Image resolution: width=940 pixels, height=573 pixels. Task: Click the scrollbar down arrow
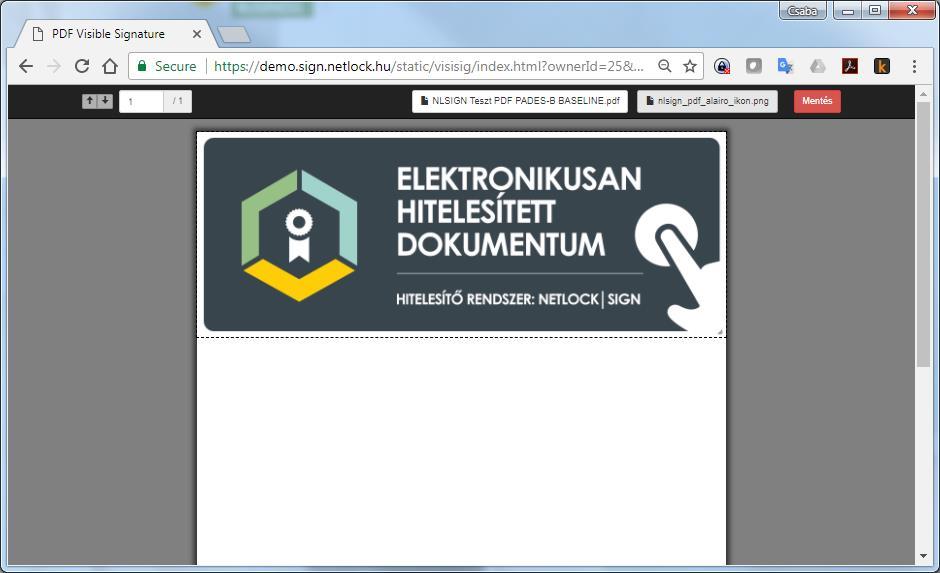[x=923, y=556]
